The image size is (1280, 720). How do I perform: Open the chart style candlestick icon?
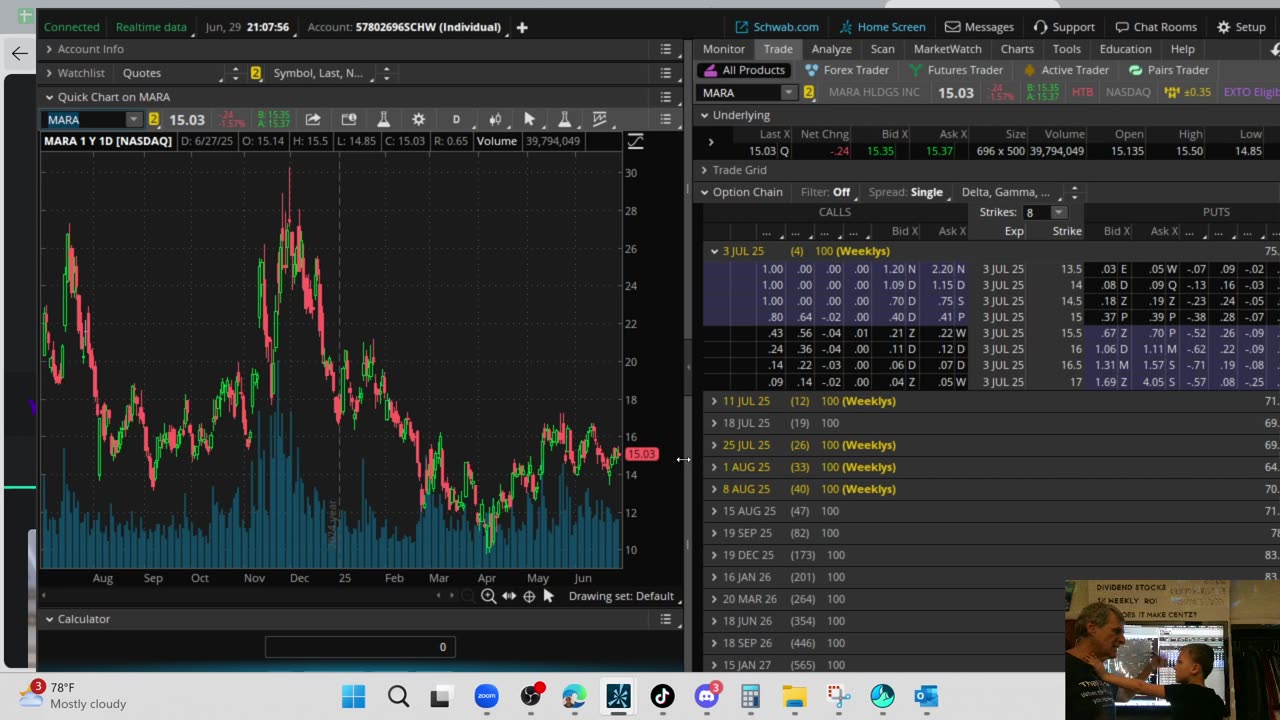click(495, 120)
